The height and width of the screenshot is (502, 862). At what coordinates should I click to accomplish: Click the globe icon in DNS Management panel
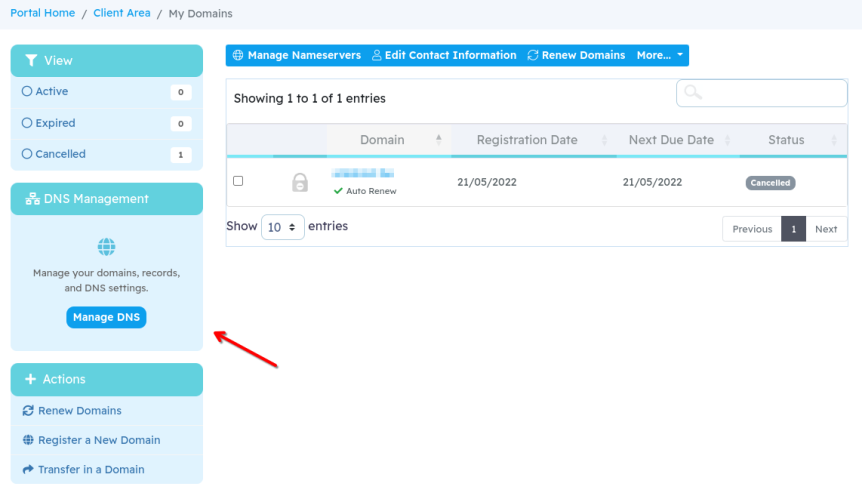[107, 246]
